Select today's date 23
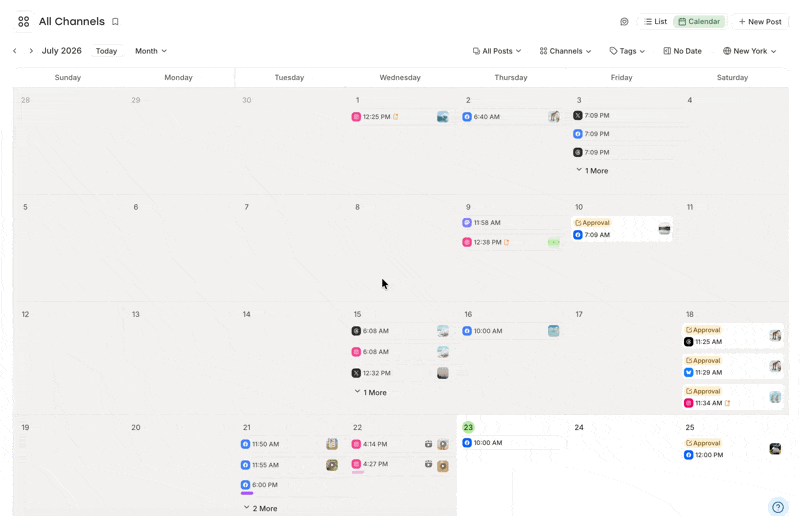This screenshot has height=516, width=800. [x=468, y=427]
